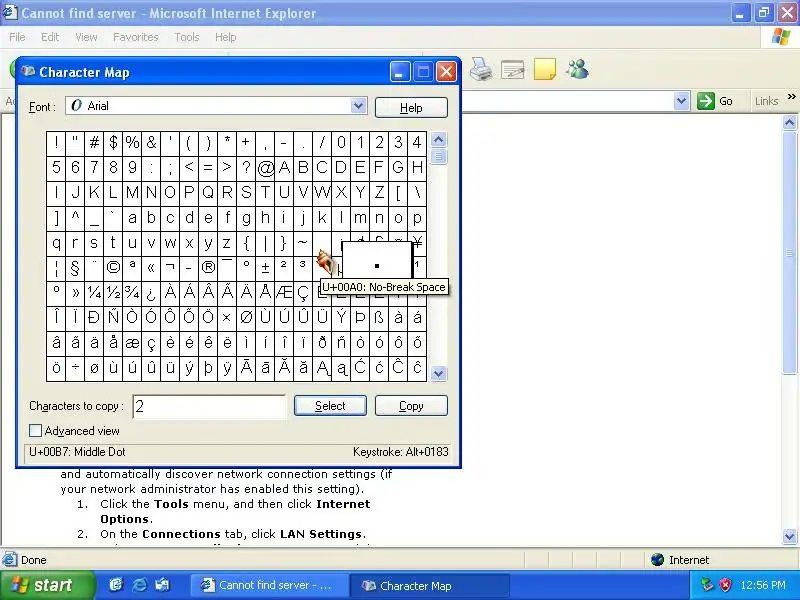Select the ¼ fraction character
800x600 pixels.
click(x=94, y=292)
